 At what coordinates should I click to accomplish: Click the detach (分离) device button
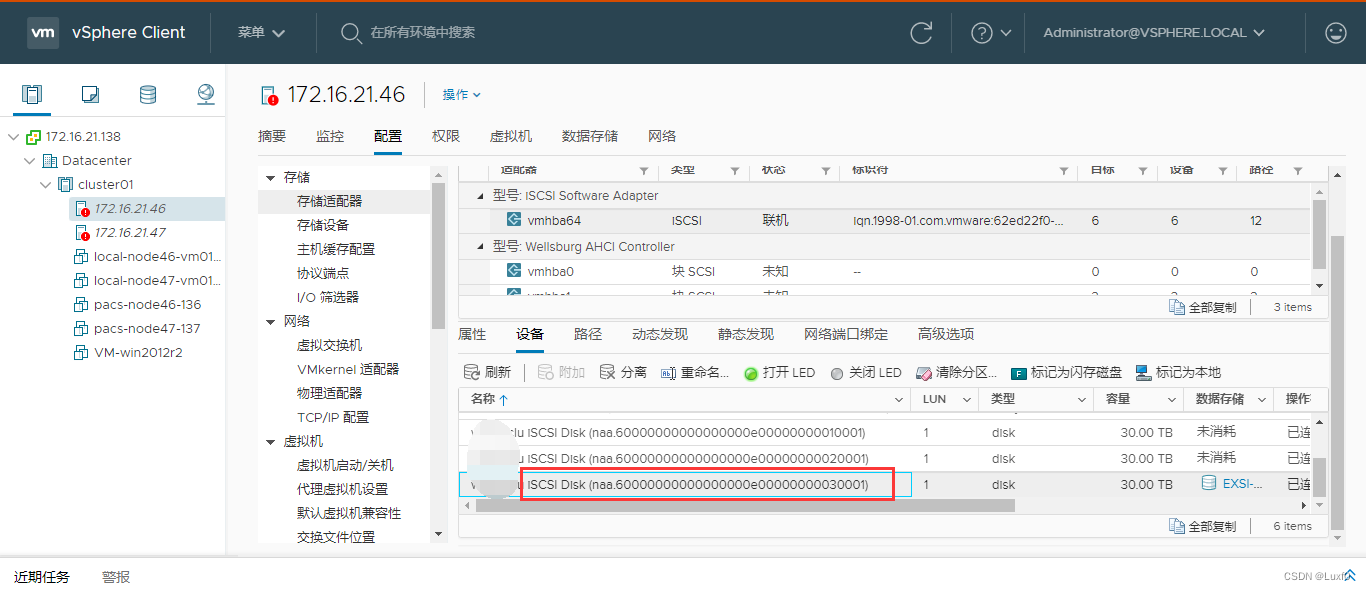pos(623,372)
